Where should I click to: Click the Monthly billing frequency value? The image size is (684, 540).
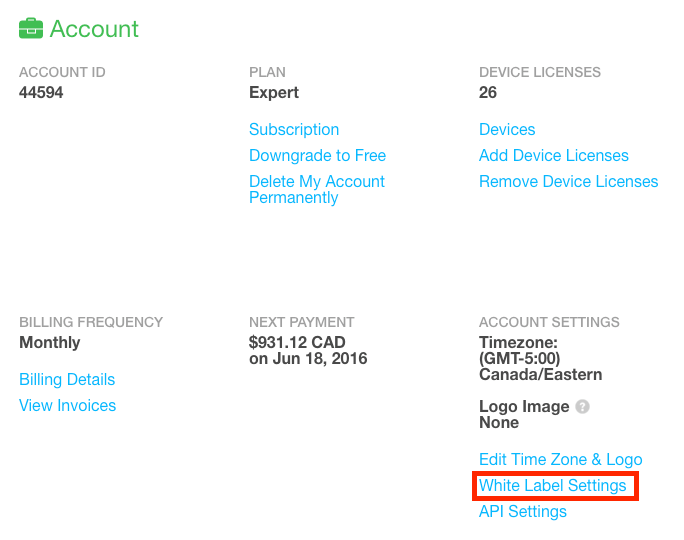(x=50, y=342)
